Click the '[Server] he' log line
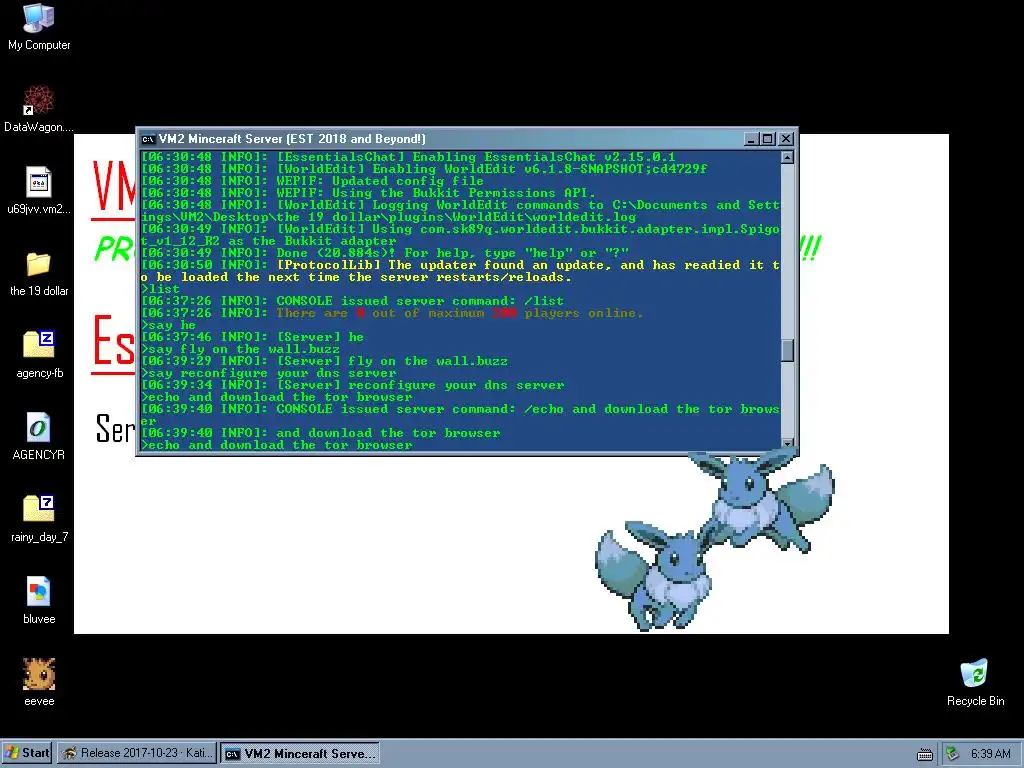This screenshot has width=1024, height=768. tap(253, 337)
